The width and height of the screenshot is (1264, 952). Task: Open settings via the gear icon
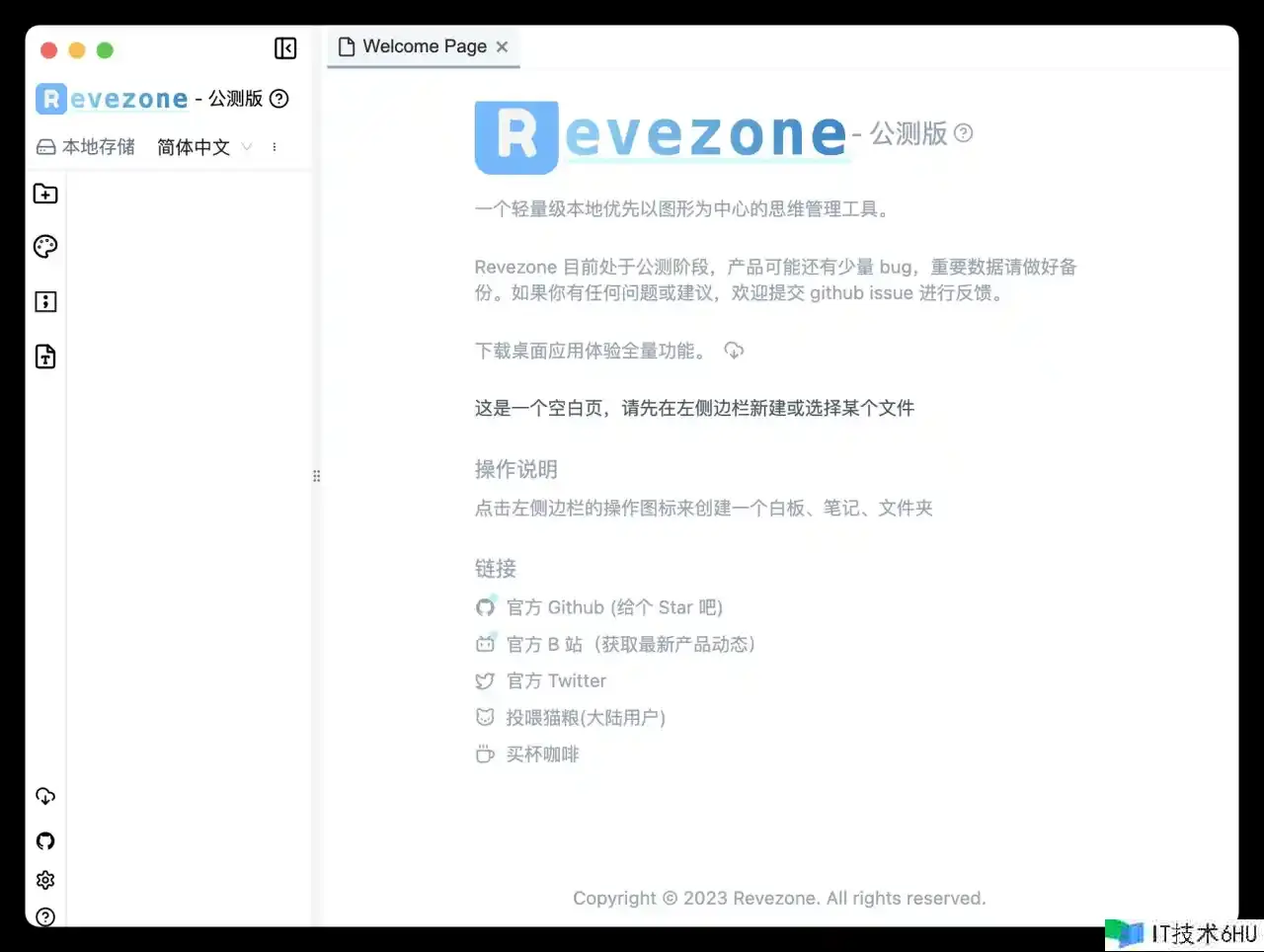45,880
